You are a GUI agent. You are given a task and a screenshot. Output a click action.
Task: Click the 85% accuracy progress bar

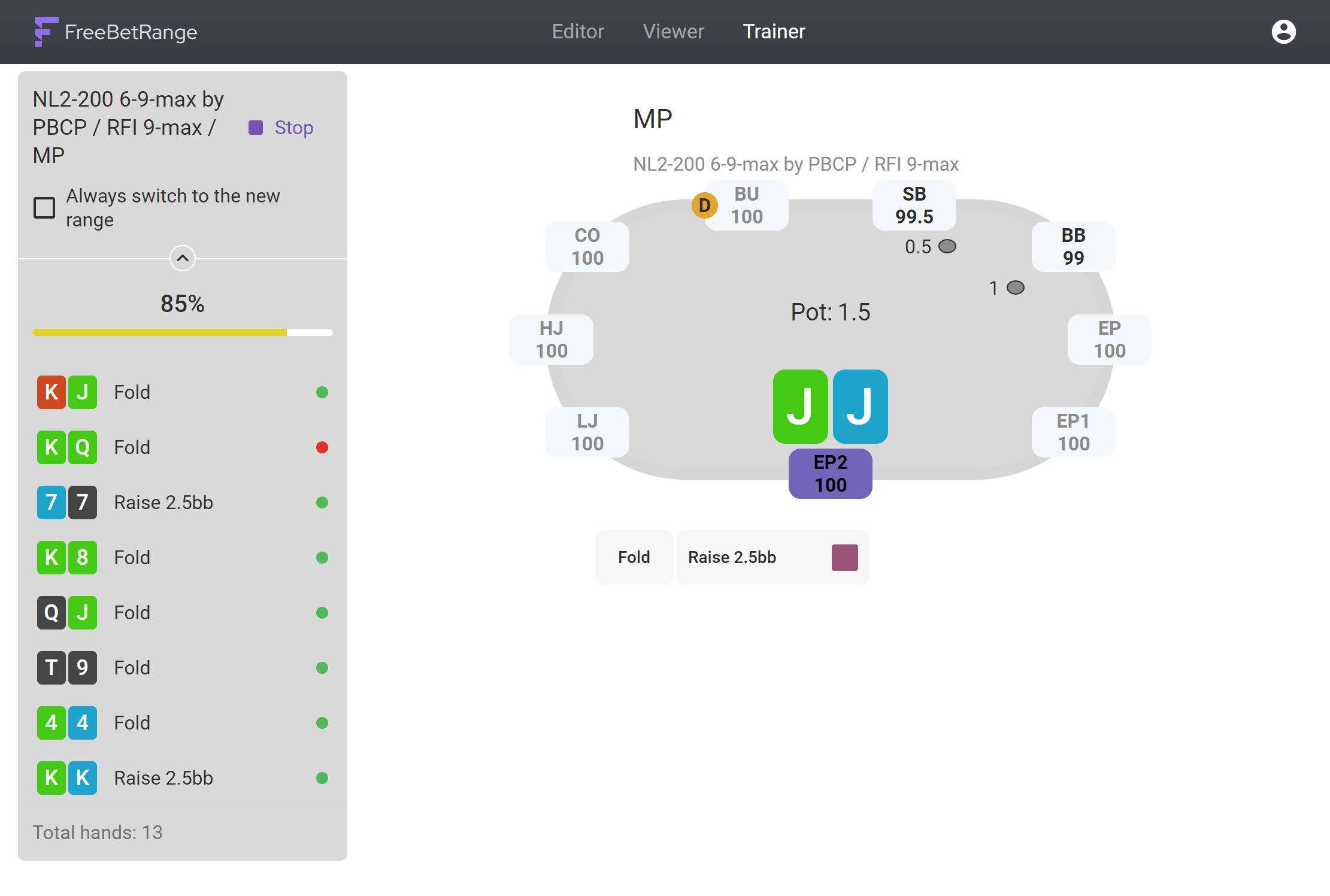pyautogui.click(x=183, y=332)
